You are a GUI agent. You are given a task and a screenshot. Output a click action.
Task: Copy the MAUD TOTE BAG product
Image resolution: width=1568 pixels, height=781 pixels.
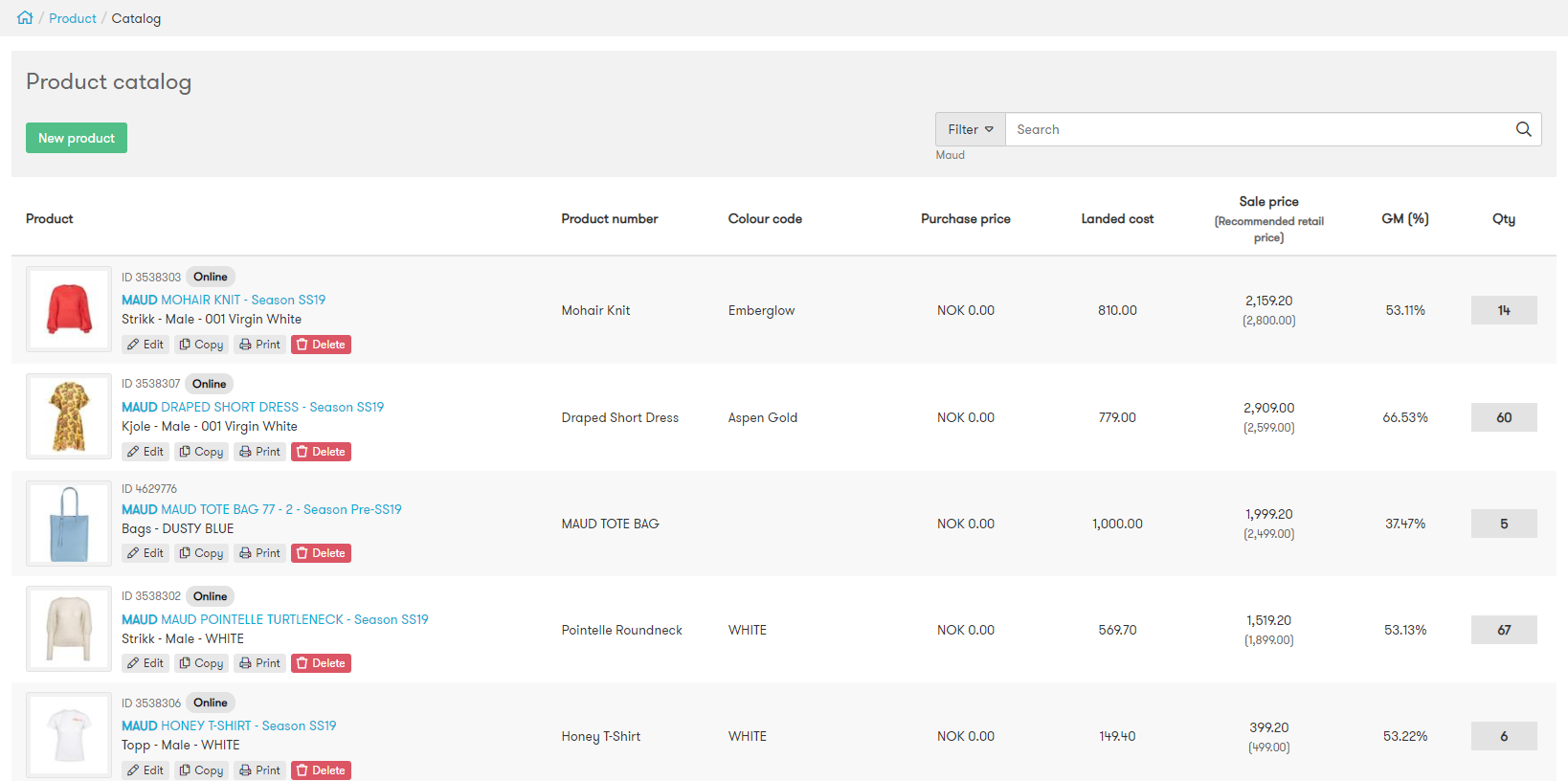[201, 553]
